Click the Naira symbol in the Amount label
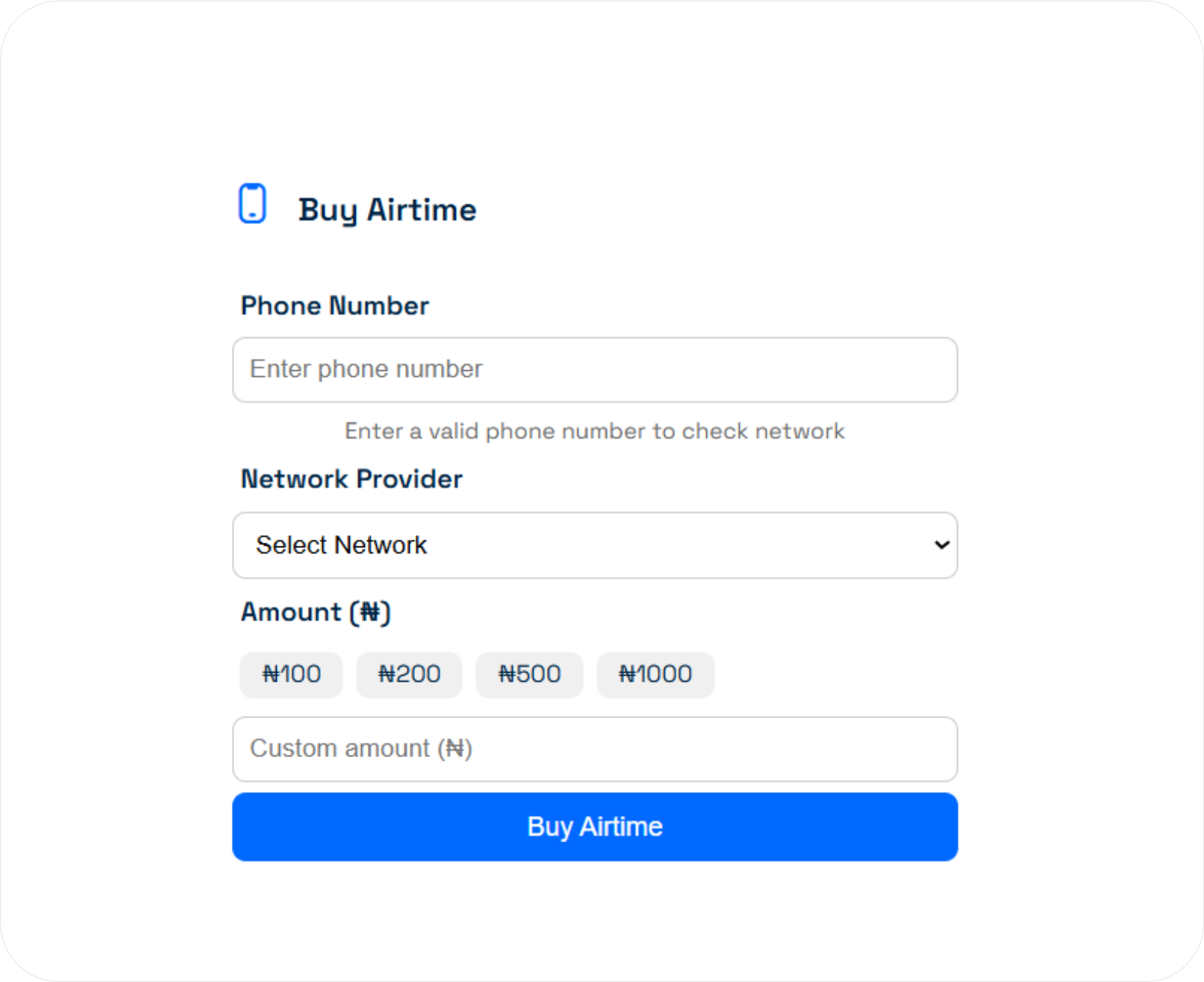Image resolution: width=1204 pixels, height=982 pixels. point(370,612)
